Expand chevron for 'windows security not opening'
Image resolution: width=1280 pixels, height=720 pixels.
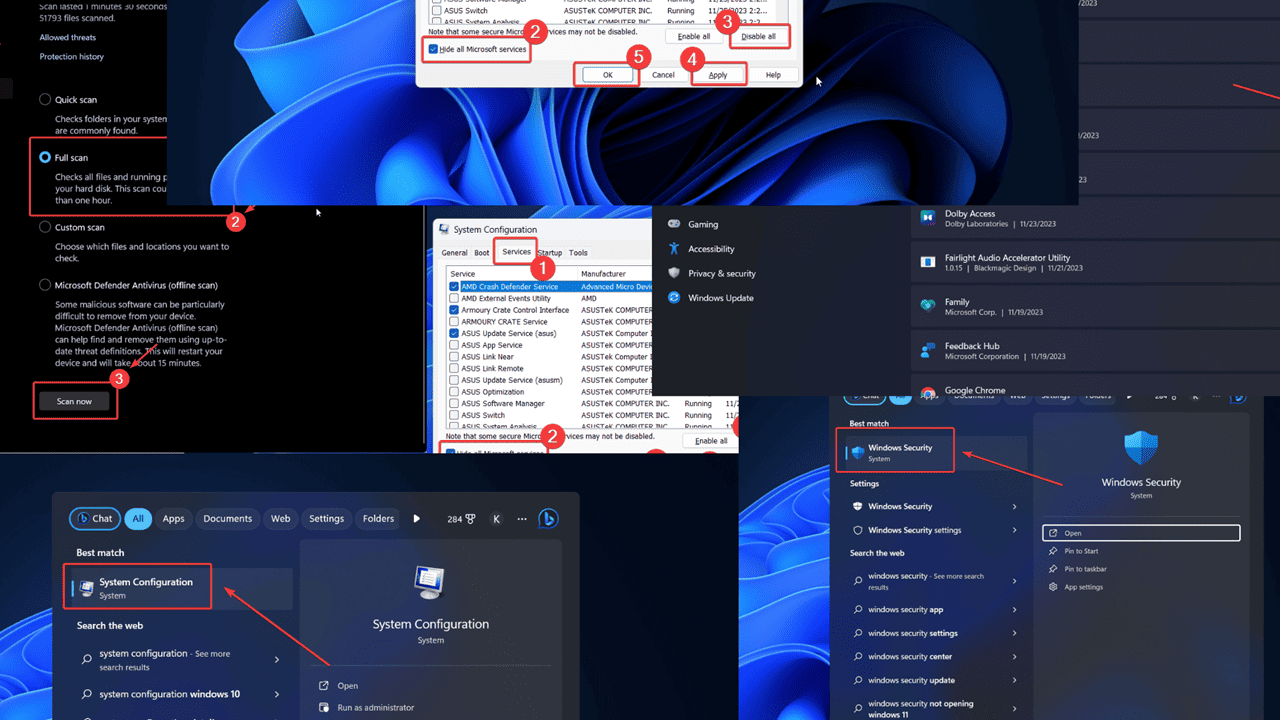[x=1015, y=709]
